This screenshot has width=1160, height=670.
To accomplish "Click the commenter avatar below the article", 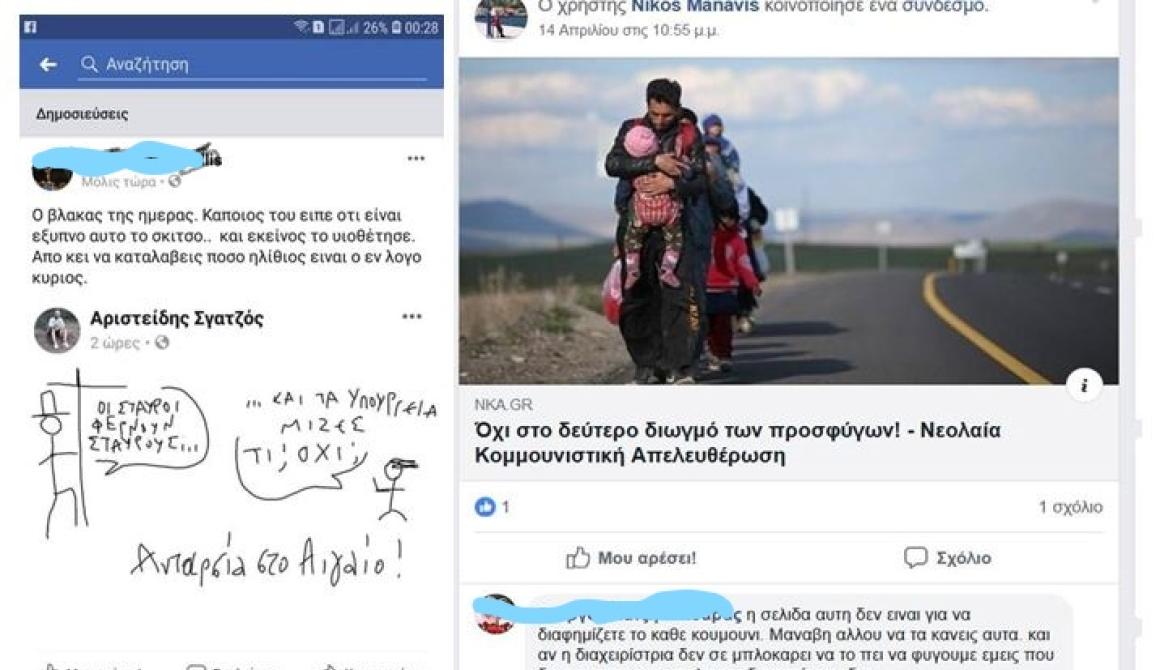I will click(494, 615).
